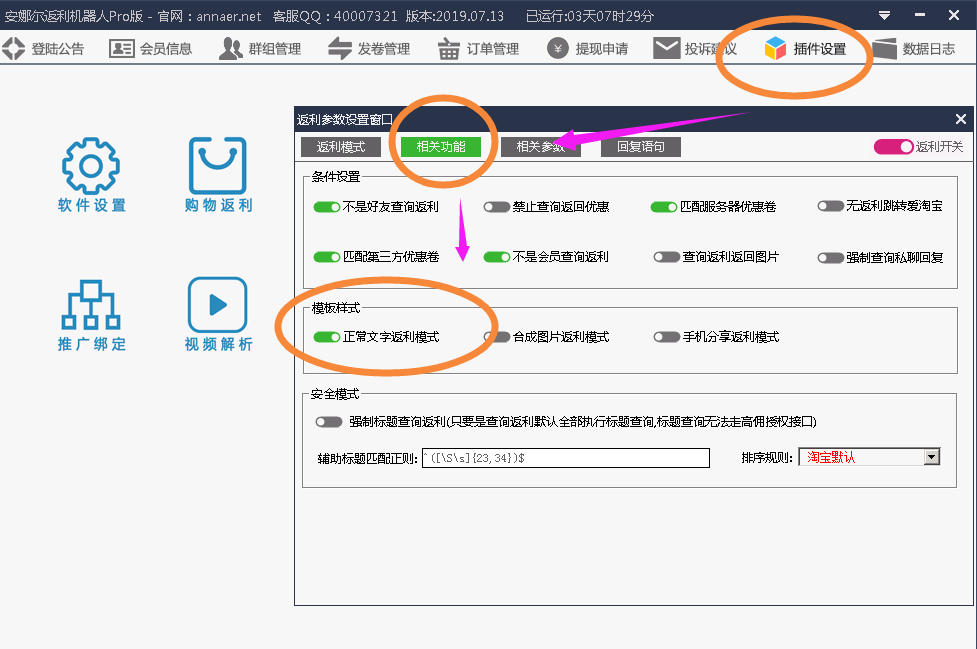Viewport: 977px width, 649px height.
Task: Toggle 不是会员查询返利 switch
Action: pos(497,257)
